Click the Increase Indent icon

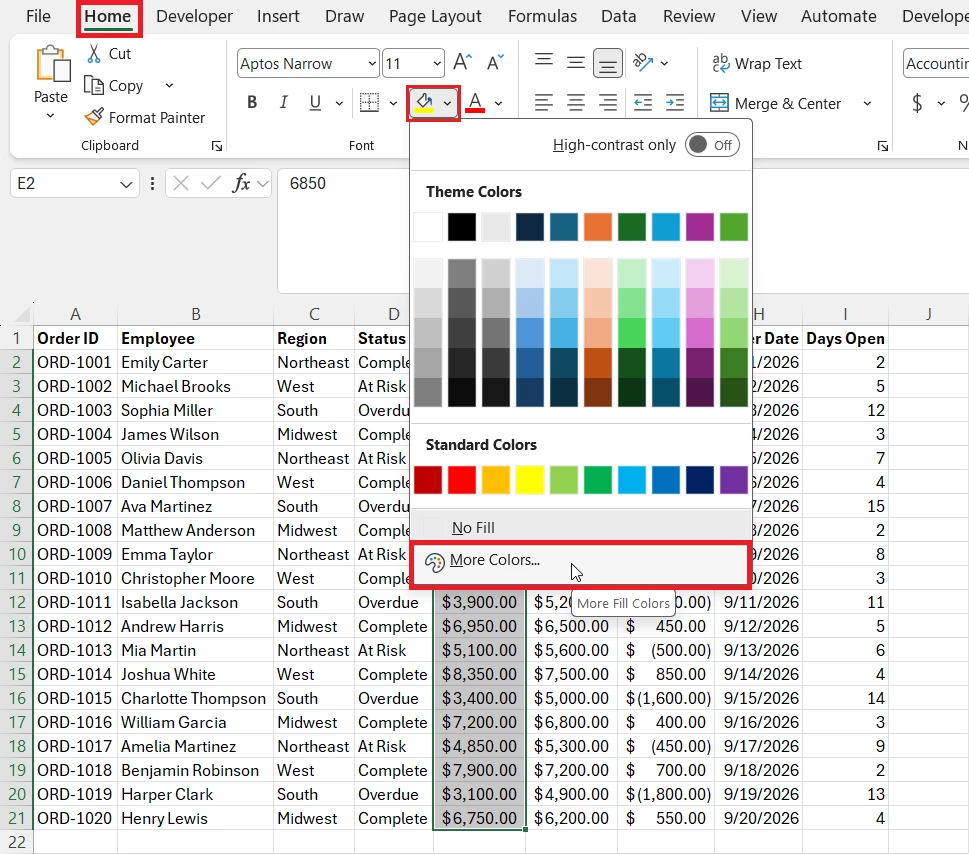pyautogui.click(x=674, y=103)
